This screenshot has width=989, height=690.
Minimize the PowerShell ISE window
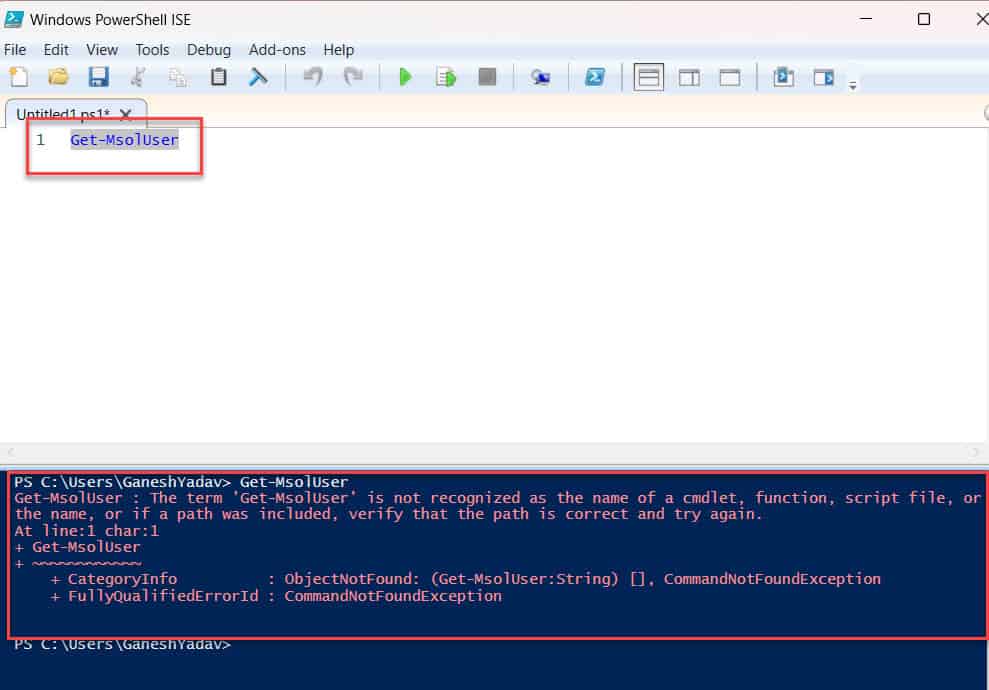866,19
